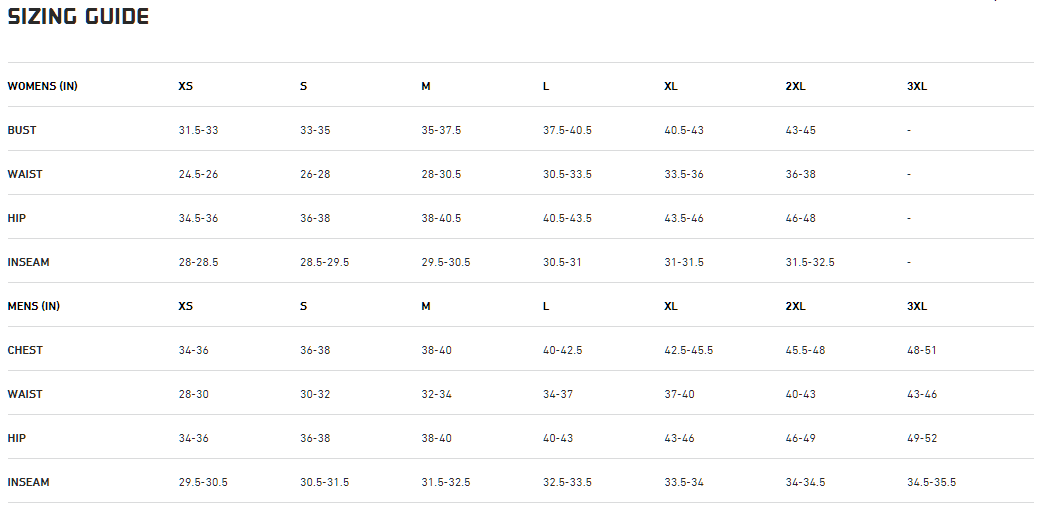1042x514 pixels.
Task: Click the WOMENS (IN) header label
Action: tap(42, 86)
